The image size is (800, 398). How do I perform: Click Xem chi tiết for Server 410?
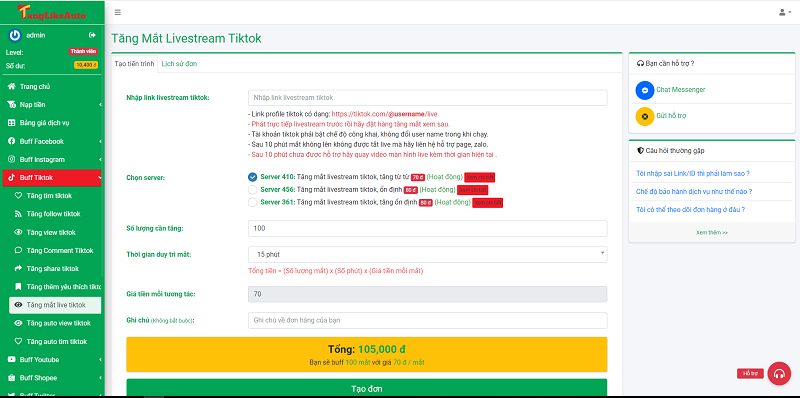(x=480, y=177)
